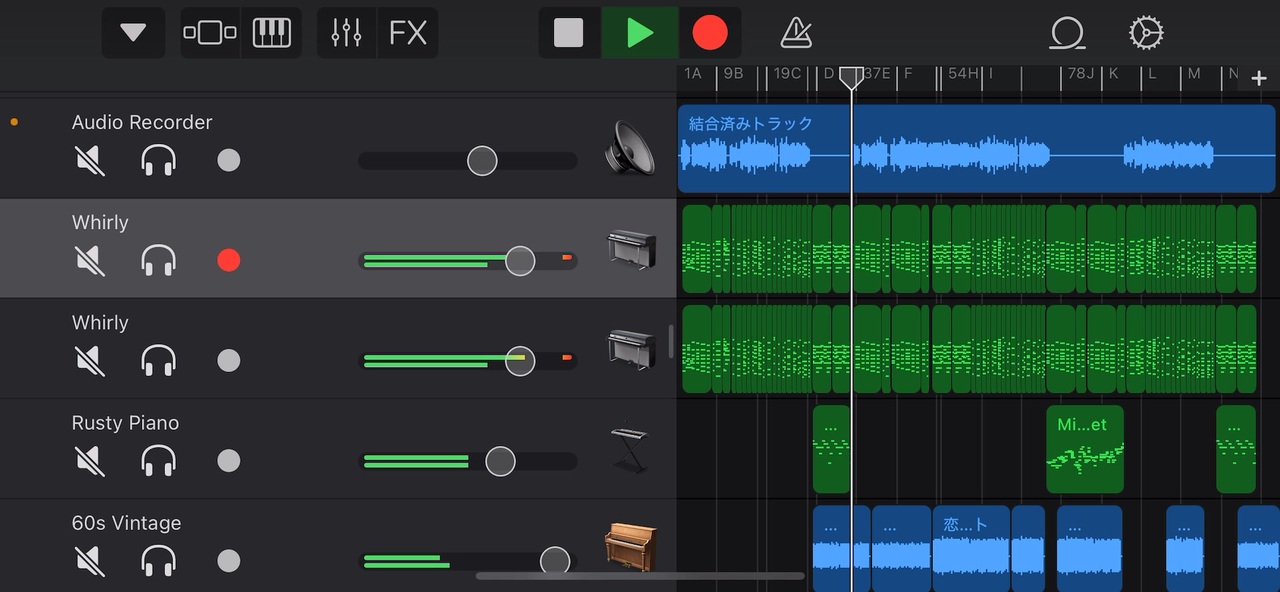Solo the selected first Whirly track
The image size is (1280, 592).
(159, 260)
